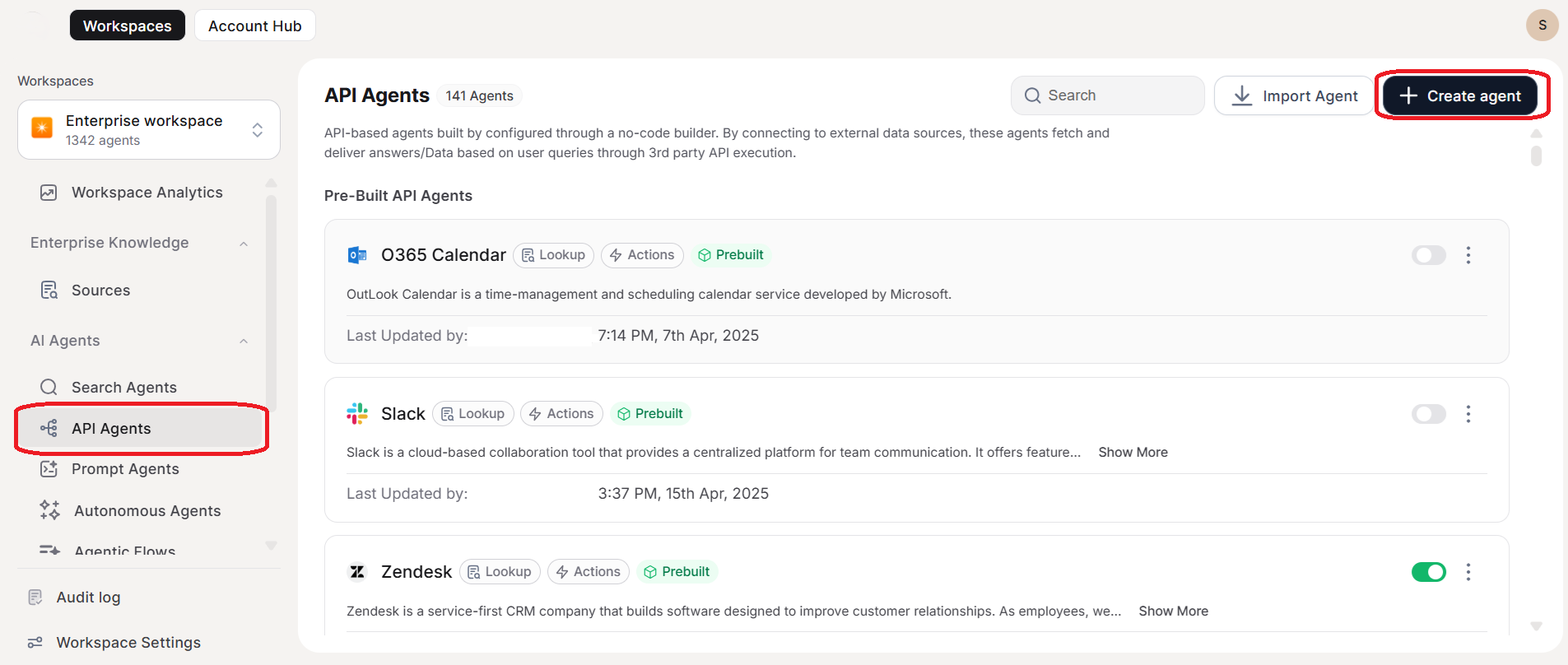Collapse the Enterprise Knowledge section
The width and height of the screenshot is (1568, 665).
(x=244, y=244)
